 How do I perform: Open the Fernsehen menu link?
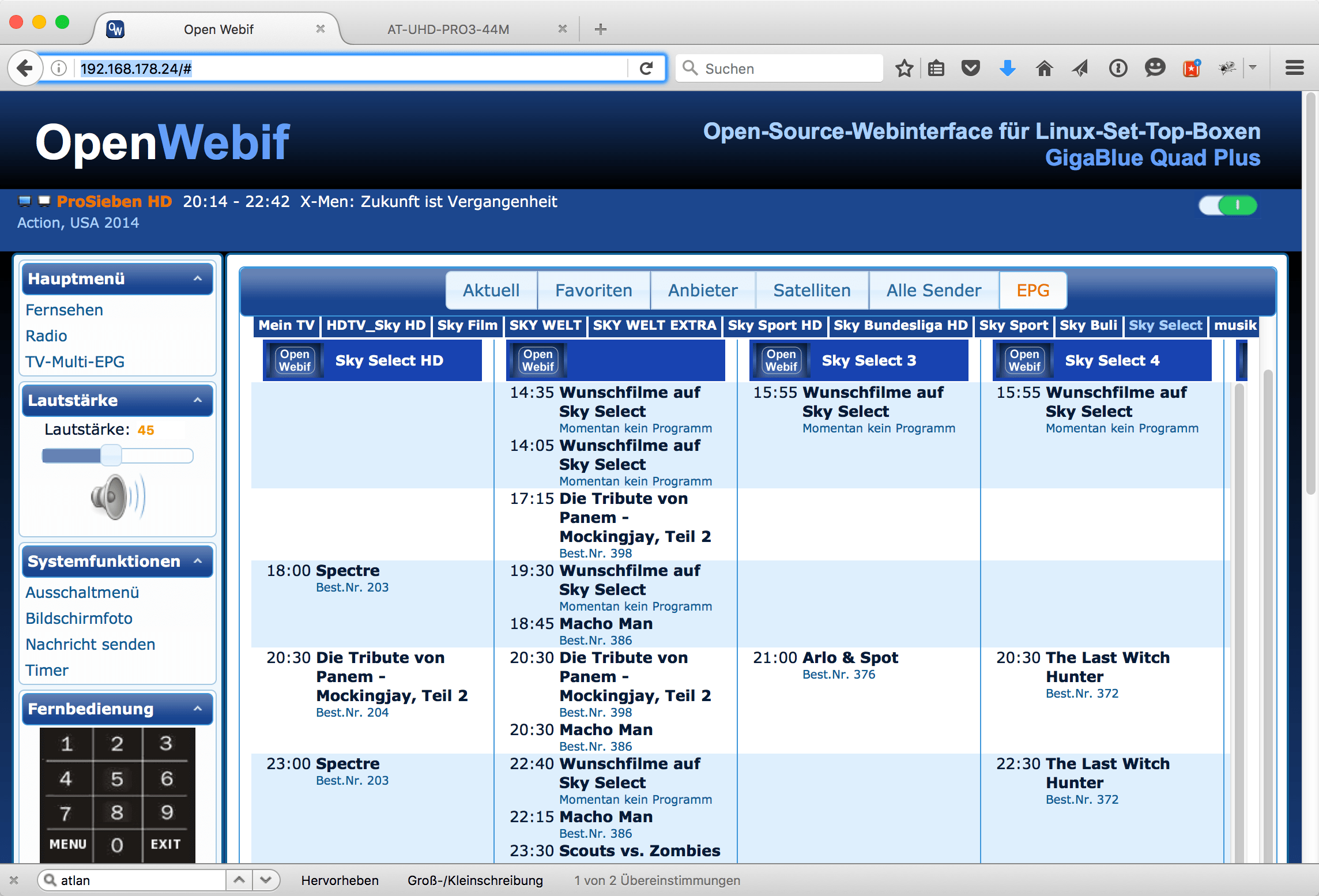click(x=65, y=310)
